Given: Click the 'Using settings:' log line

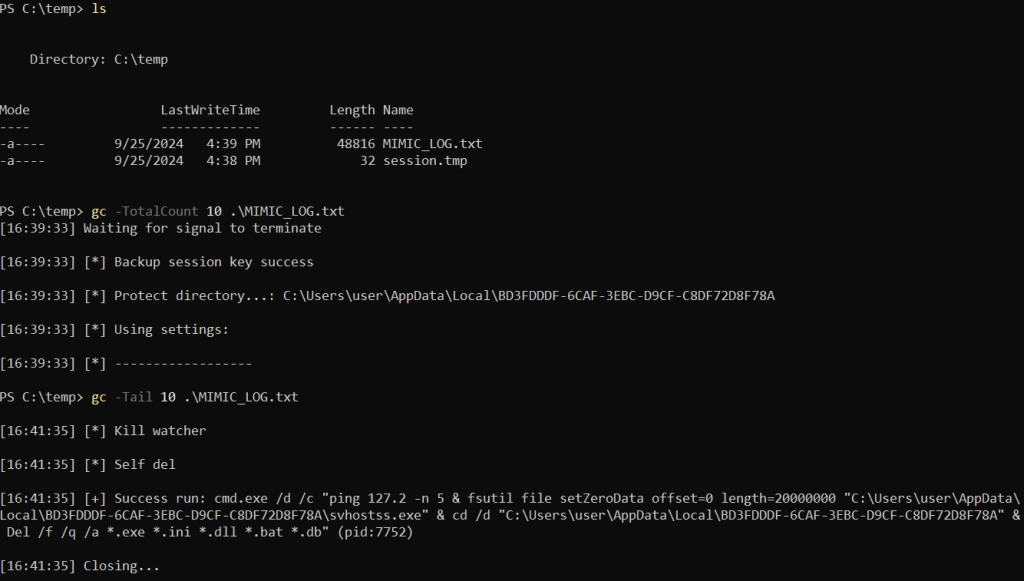Looking at the screenshot, I should click(114, 330).
